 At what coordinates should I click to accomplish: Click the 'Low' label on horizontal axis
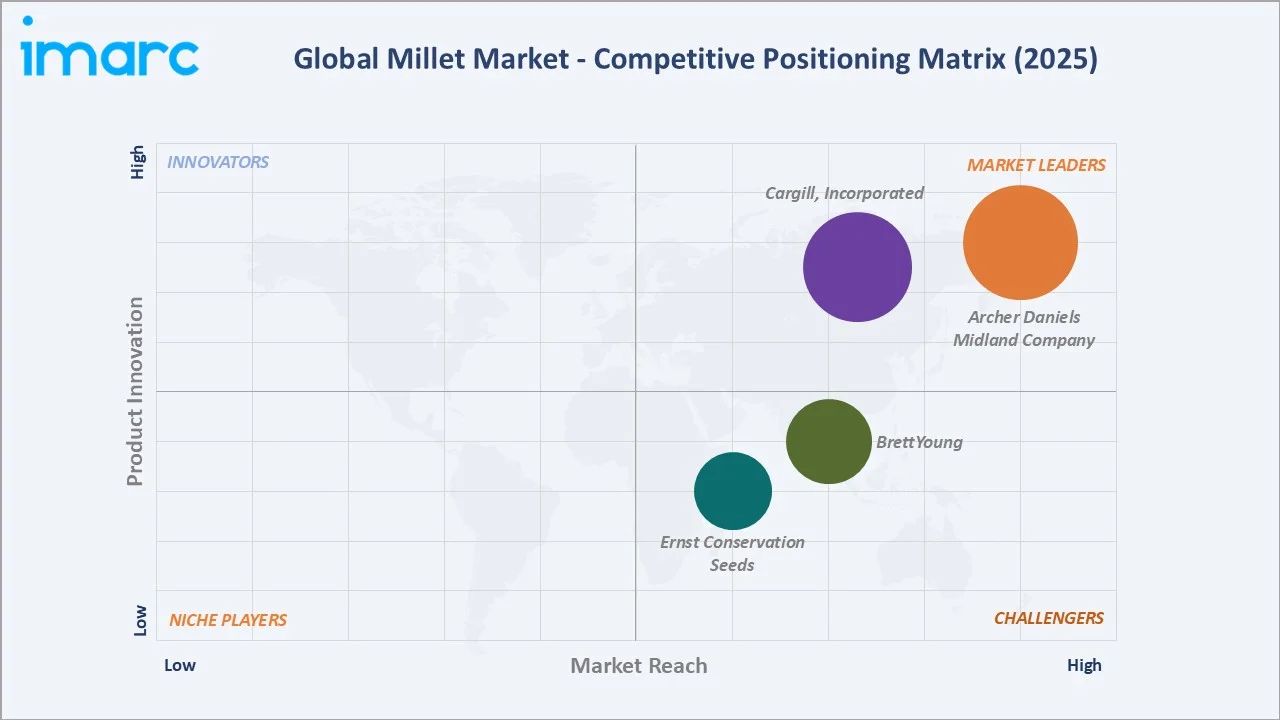180,665
